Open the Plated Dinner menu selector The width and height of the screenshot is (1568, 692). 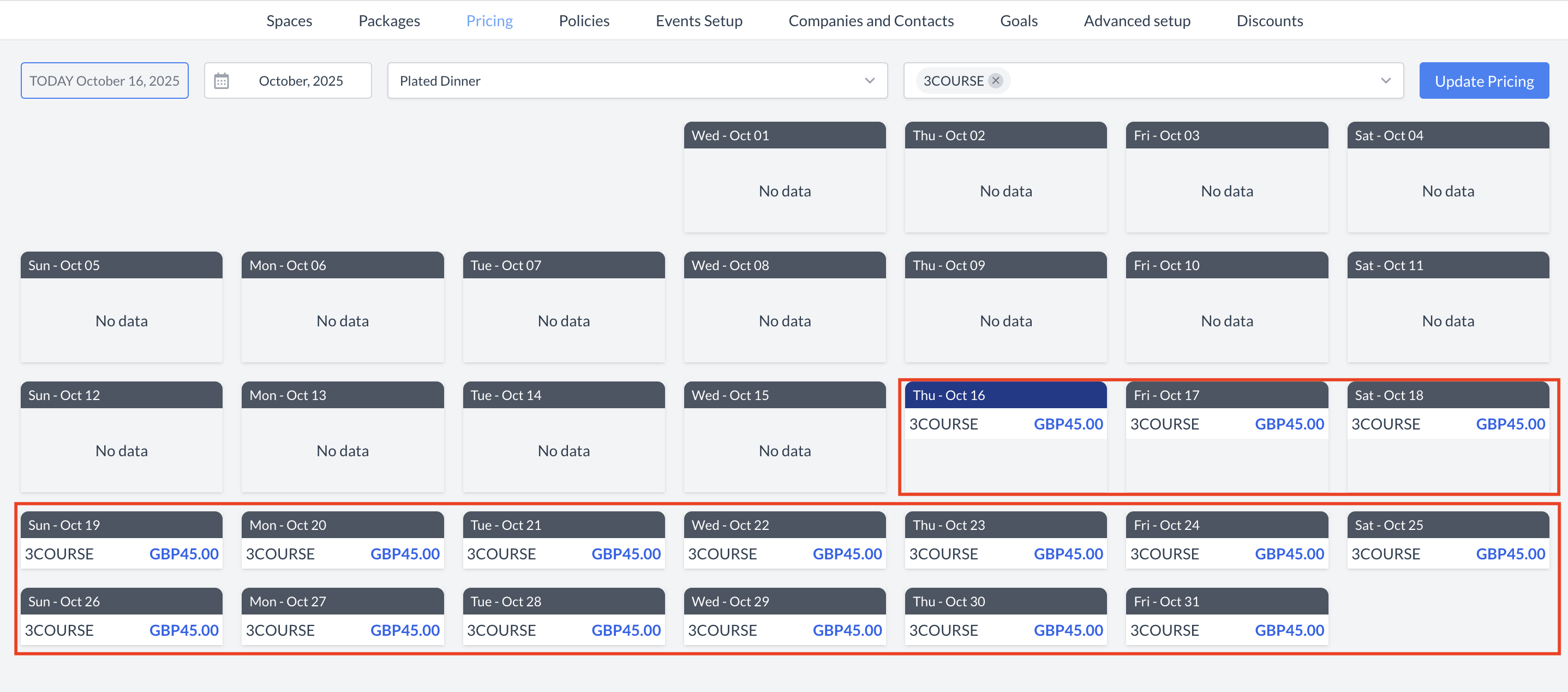[609, 80]
